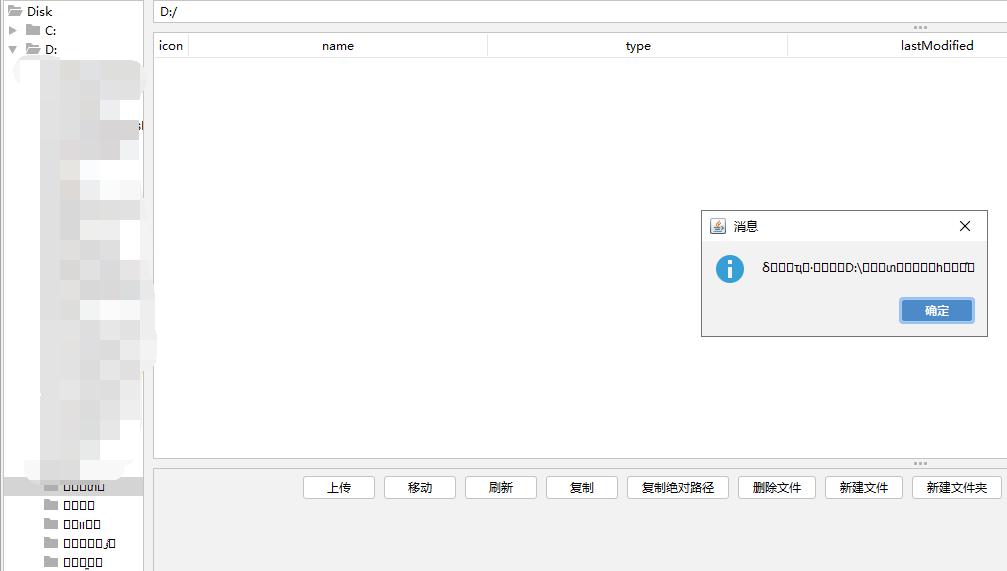
Task: Sort by the type column header
Action: [638, 46]
